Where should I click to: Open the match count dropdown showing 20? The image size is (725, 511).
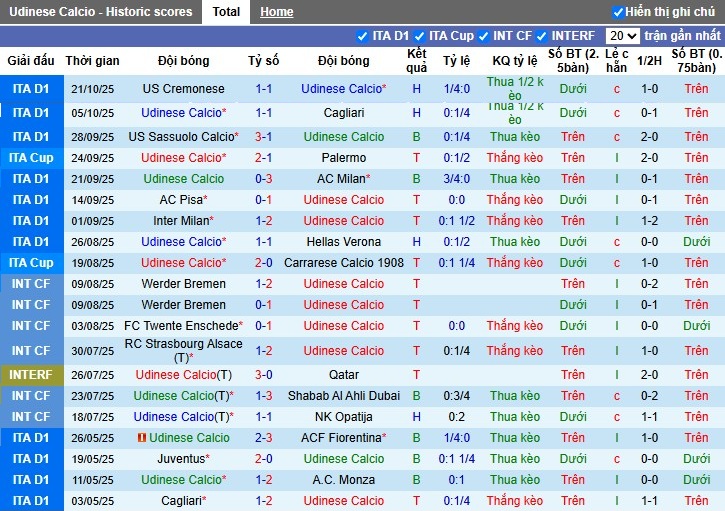622,36
